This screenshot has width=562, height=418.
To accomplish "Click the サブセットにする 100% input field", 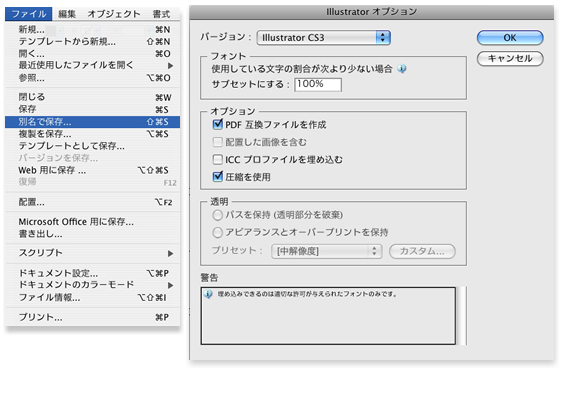I will tap(318, 85).
